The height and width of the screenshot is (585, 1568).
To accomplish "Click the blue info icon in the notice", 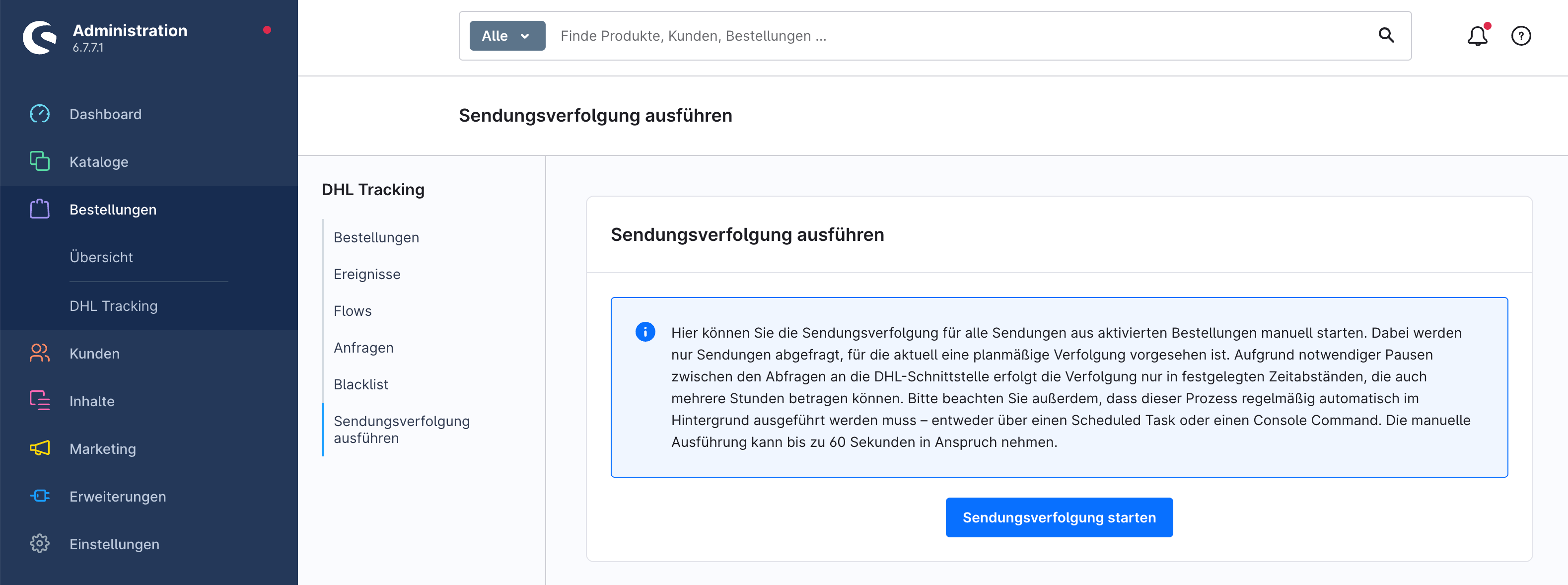I will pyautogui.click(x=645, y=332).
